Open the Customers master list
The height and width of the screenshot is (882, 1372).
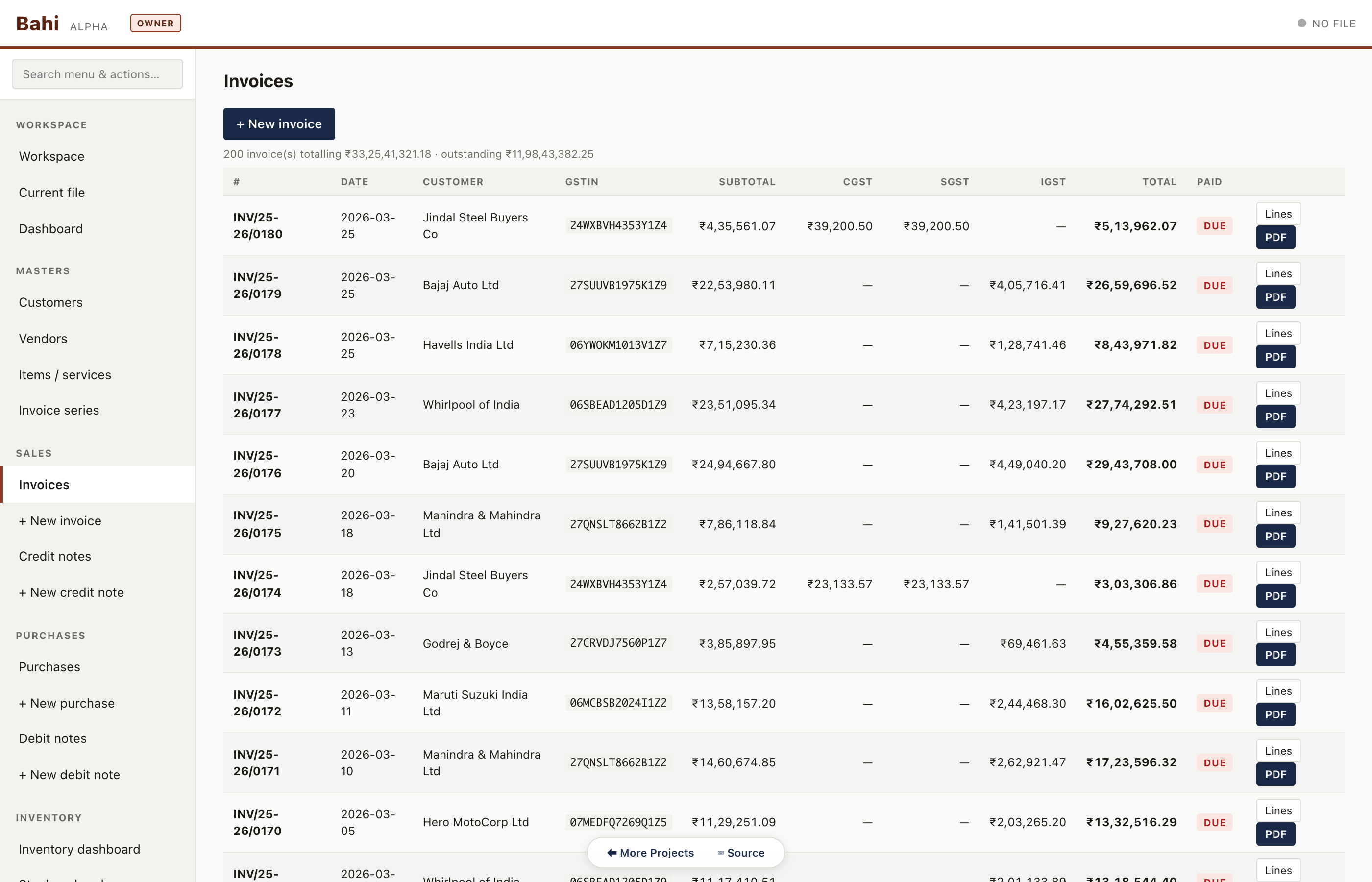coord(50,302)
